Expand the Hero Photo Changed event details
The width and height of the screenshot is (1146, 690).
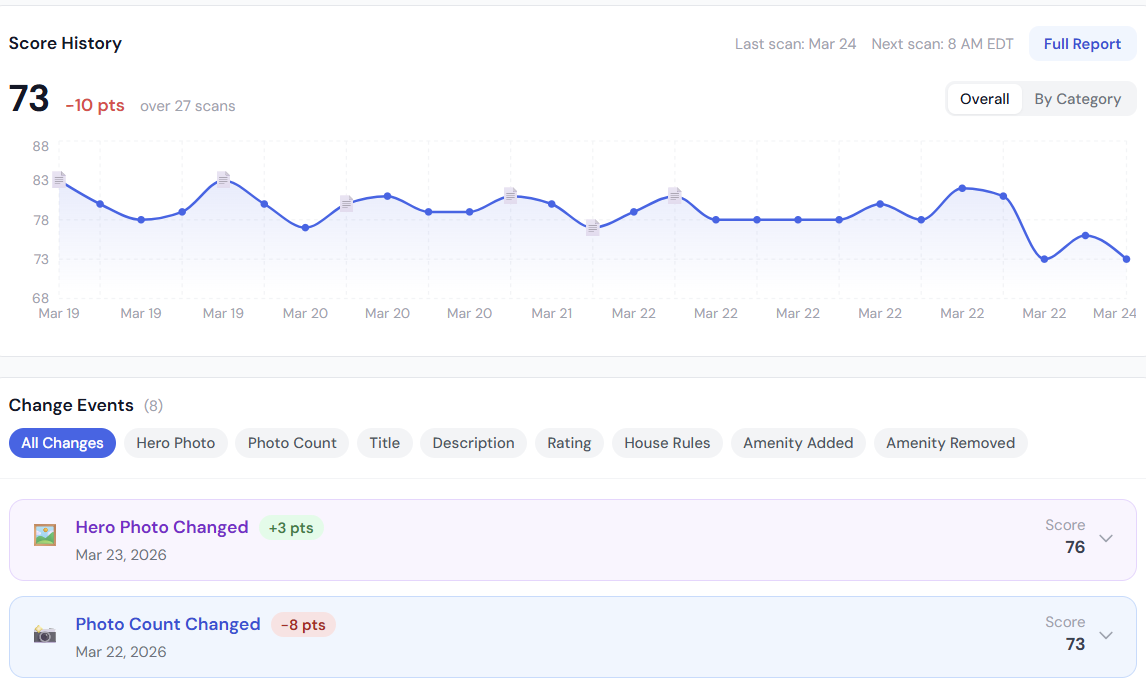1106,537
